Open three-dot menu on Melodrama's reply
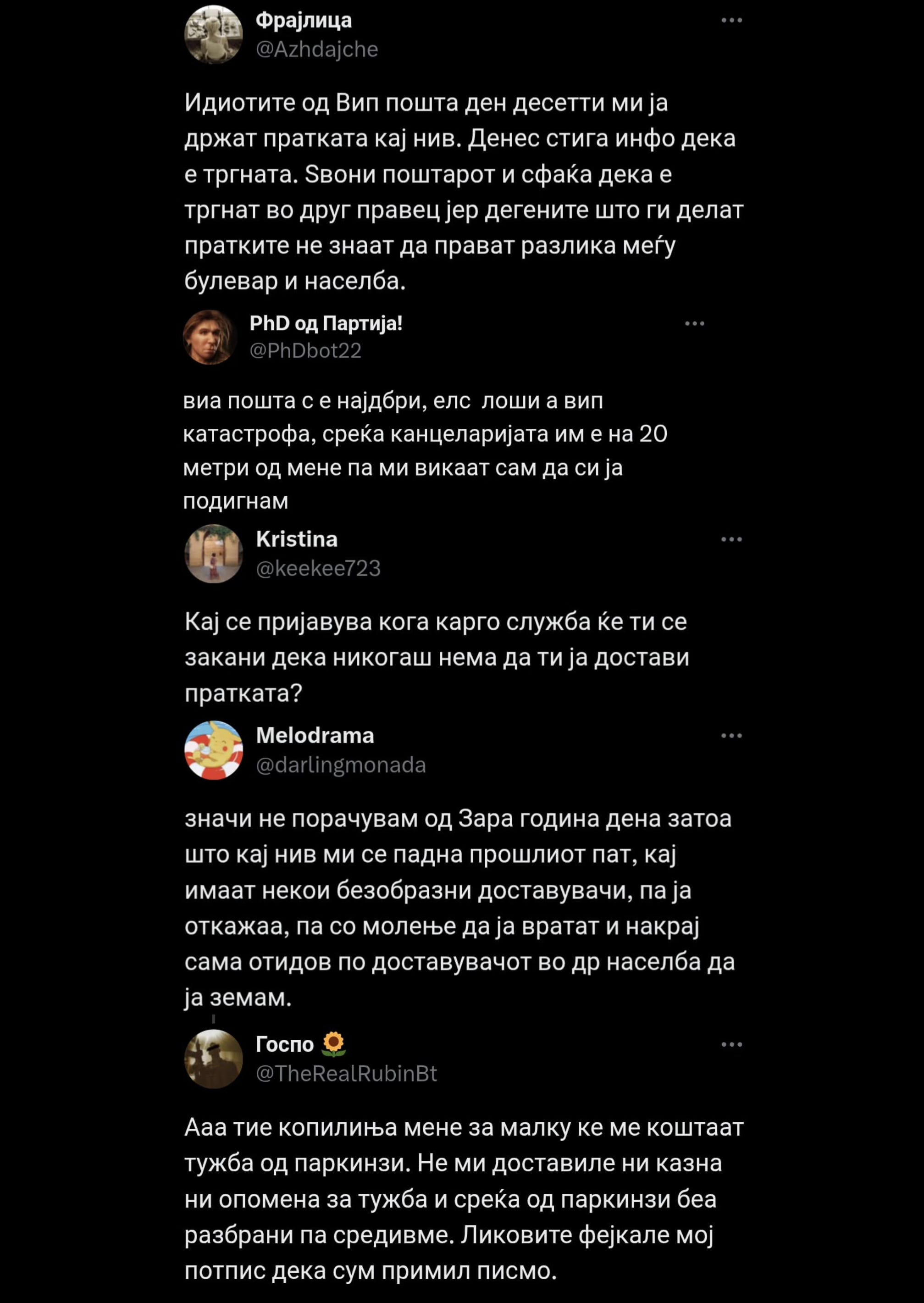 (x=731, y=735)
